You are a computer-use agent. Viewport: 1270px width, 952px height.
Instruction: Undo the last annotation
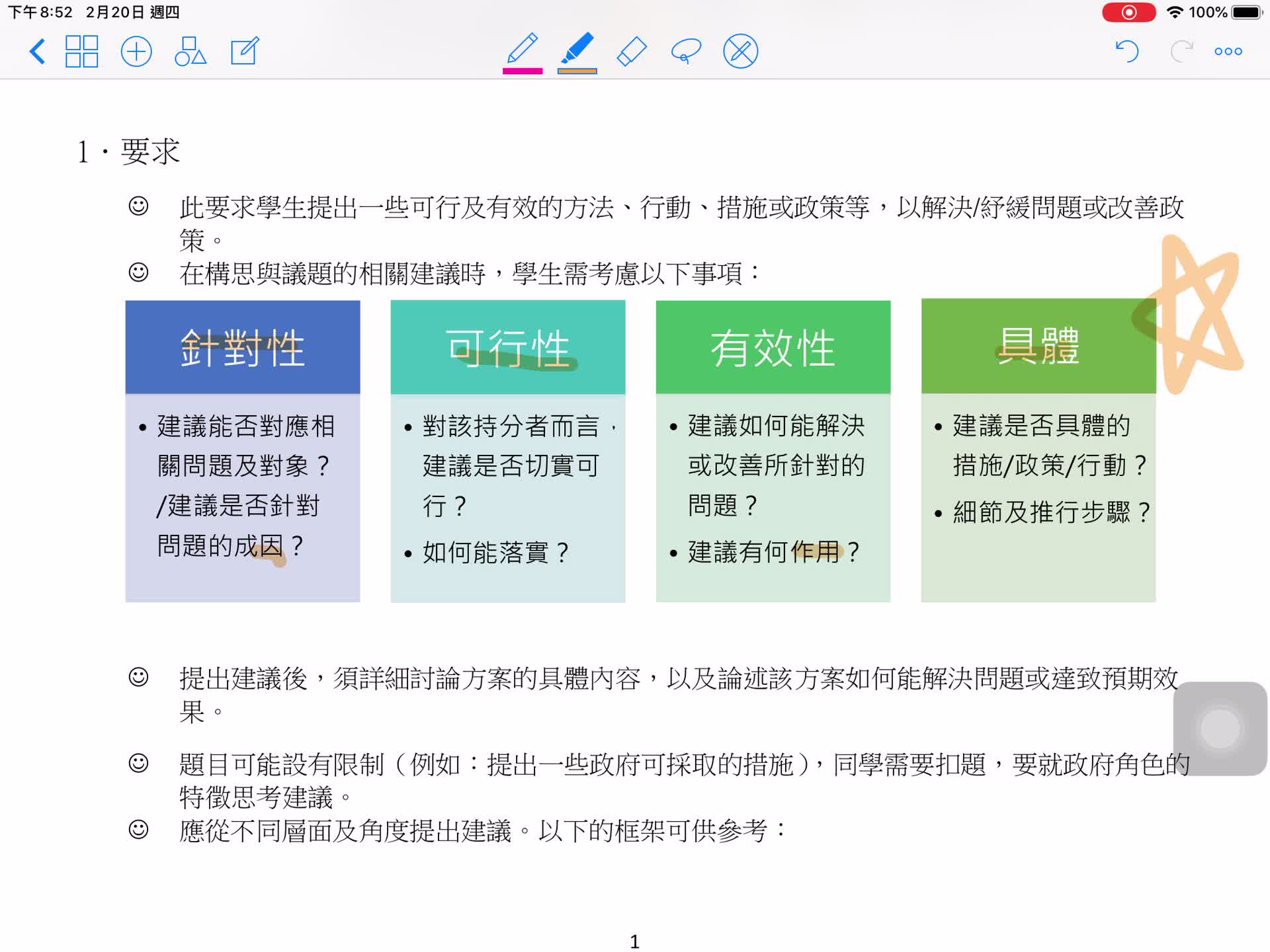[1126, 51]
